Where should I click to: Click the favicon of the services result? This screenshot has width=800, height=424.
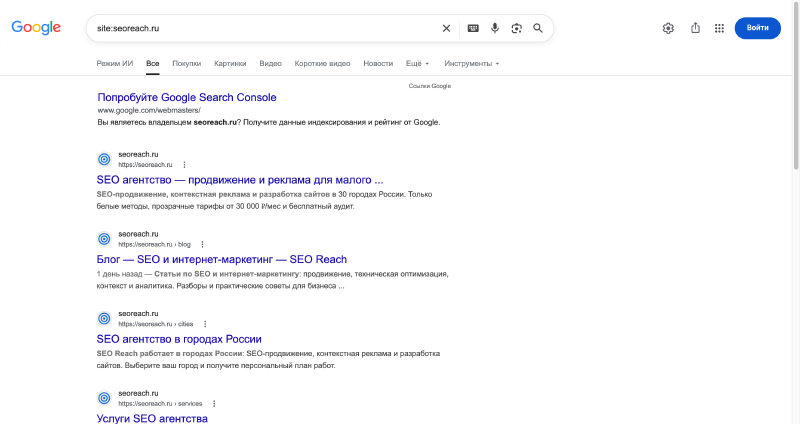pos(104,398)
